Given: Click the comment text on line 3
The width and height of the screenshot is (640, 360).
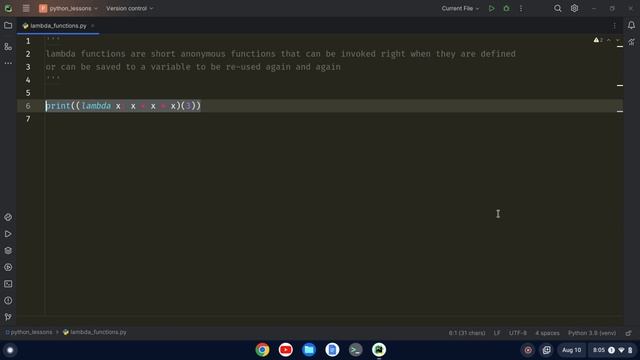Looking at the screenshot, I should click(x=193, y=67).
